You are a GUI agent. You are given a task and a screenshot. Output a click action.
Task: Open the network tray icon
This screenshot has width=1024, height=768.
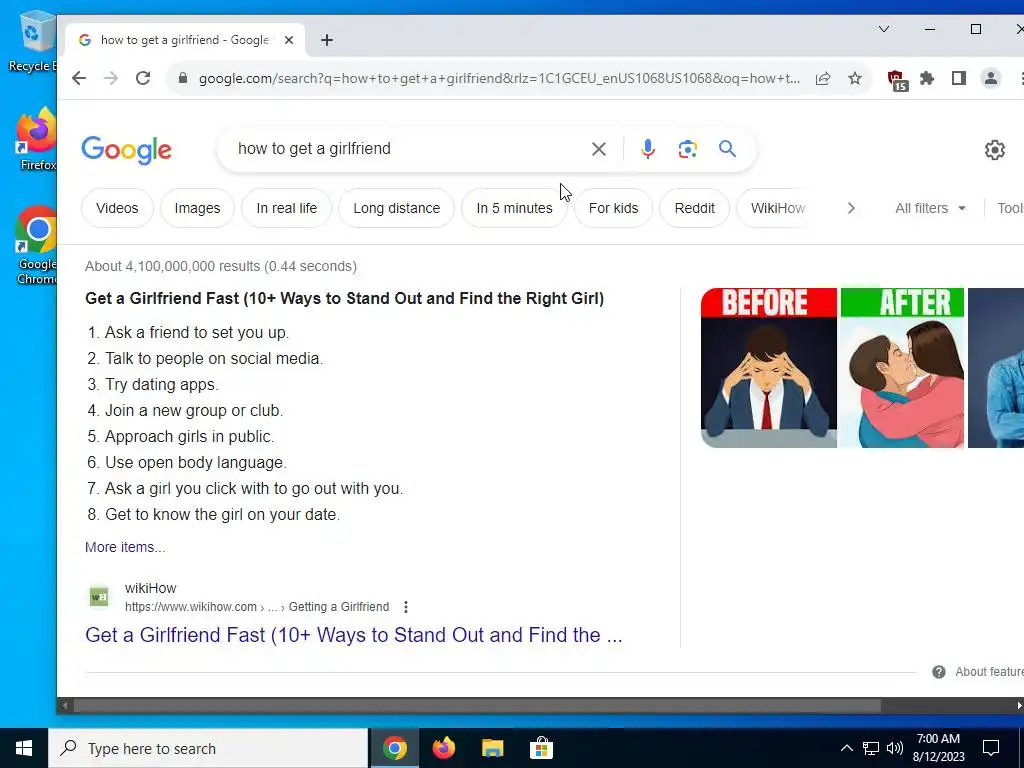[871, 748]
